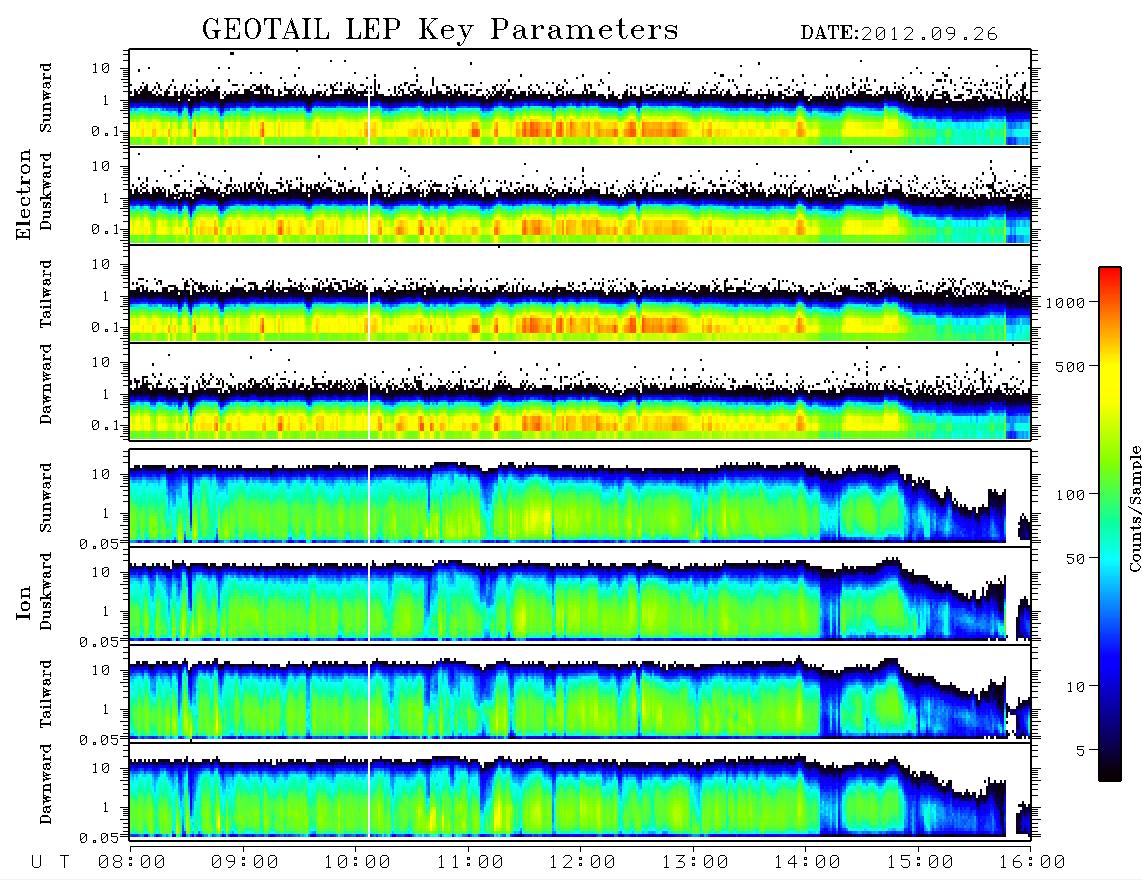Viewport: 1142px width, 880px height.
Task: Select the DATE:2012.09.26 label
Action: pyautogui.click(x=899, y=34)
